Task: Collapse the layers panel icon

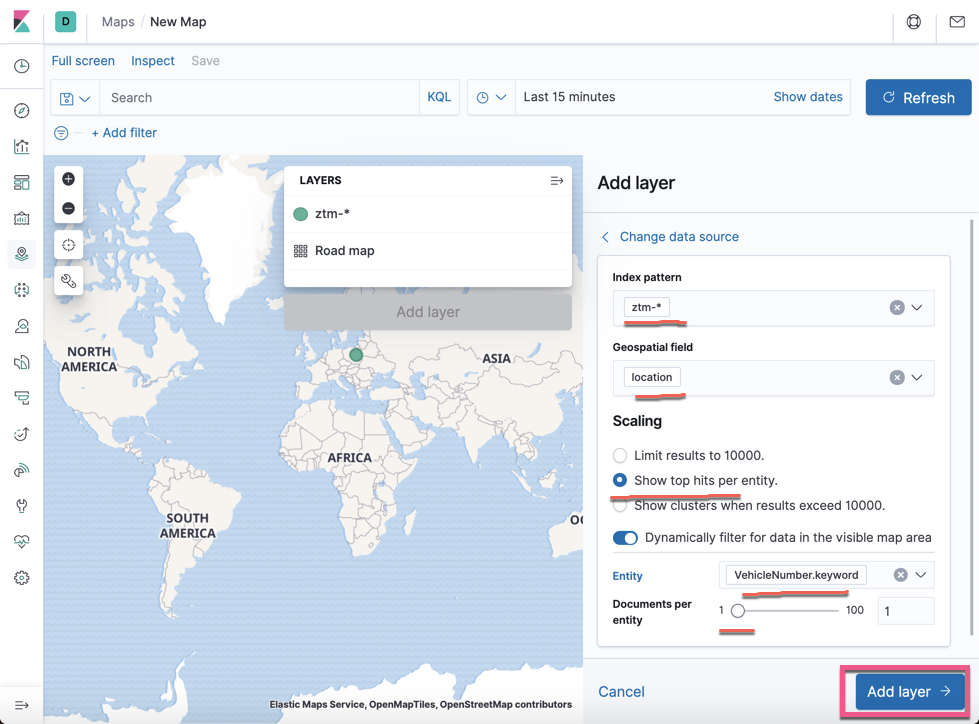Action: click(x=557, y=181)
